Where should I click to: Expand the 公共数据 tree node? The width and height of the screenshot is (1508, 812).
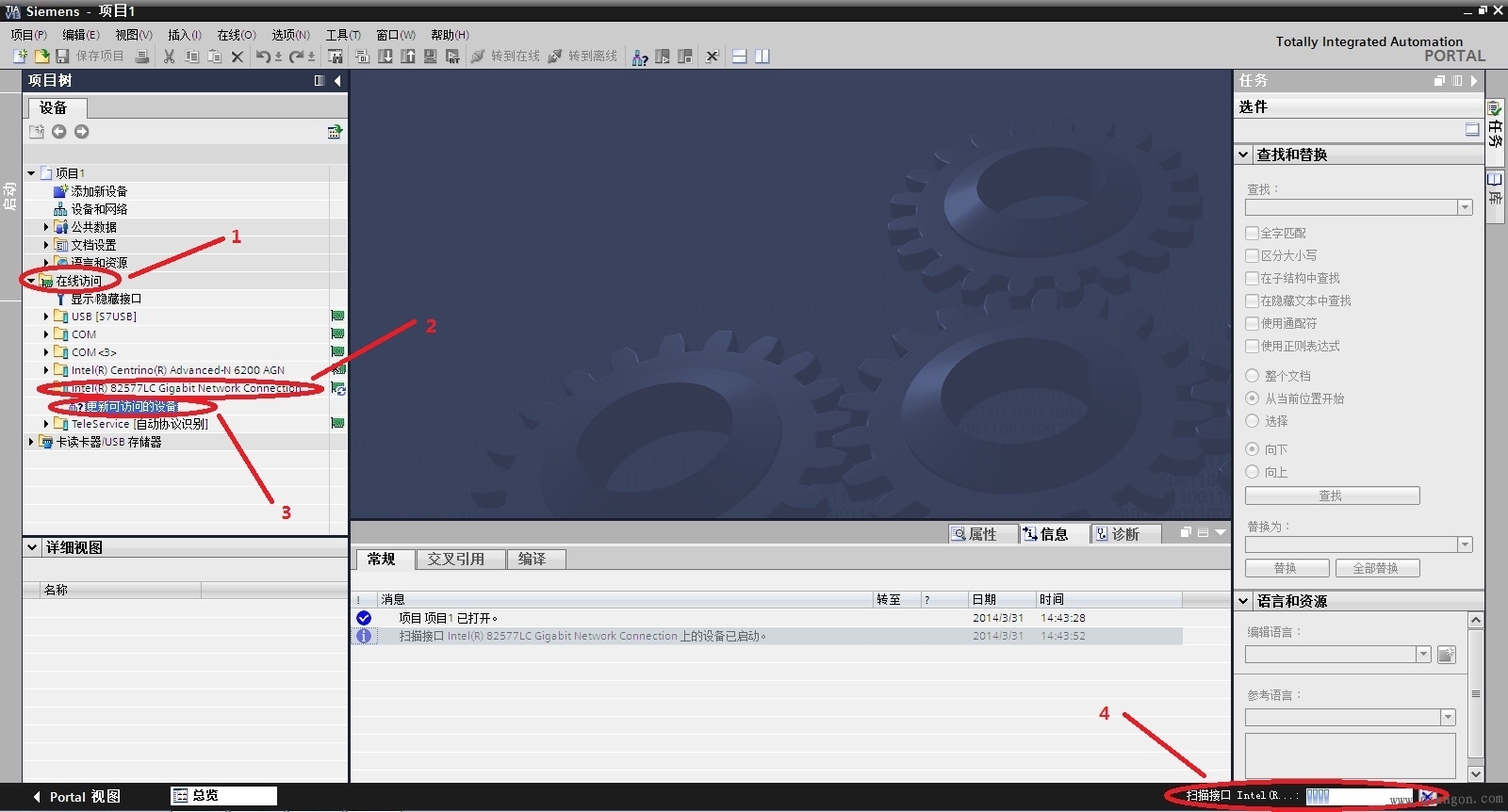point(45,227)
